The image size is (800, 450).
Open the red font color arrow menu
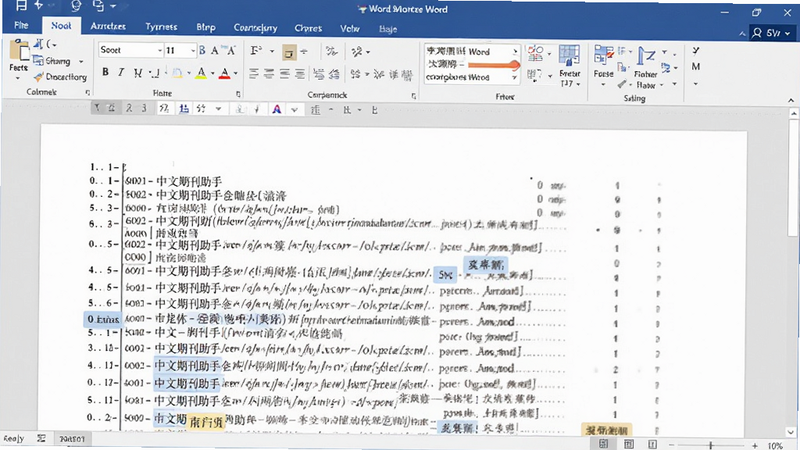(x=236, y=74)
